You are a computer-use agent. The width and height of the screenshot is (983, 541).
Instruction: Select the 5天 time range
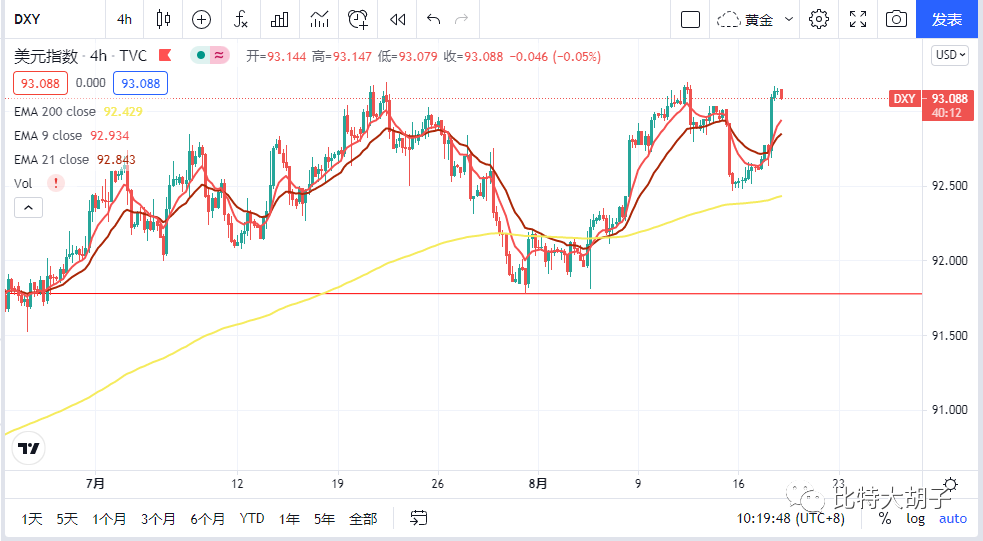pyautogui.click(x=66, y=519)
